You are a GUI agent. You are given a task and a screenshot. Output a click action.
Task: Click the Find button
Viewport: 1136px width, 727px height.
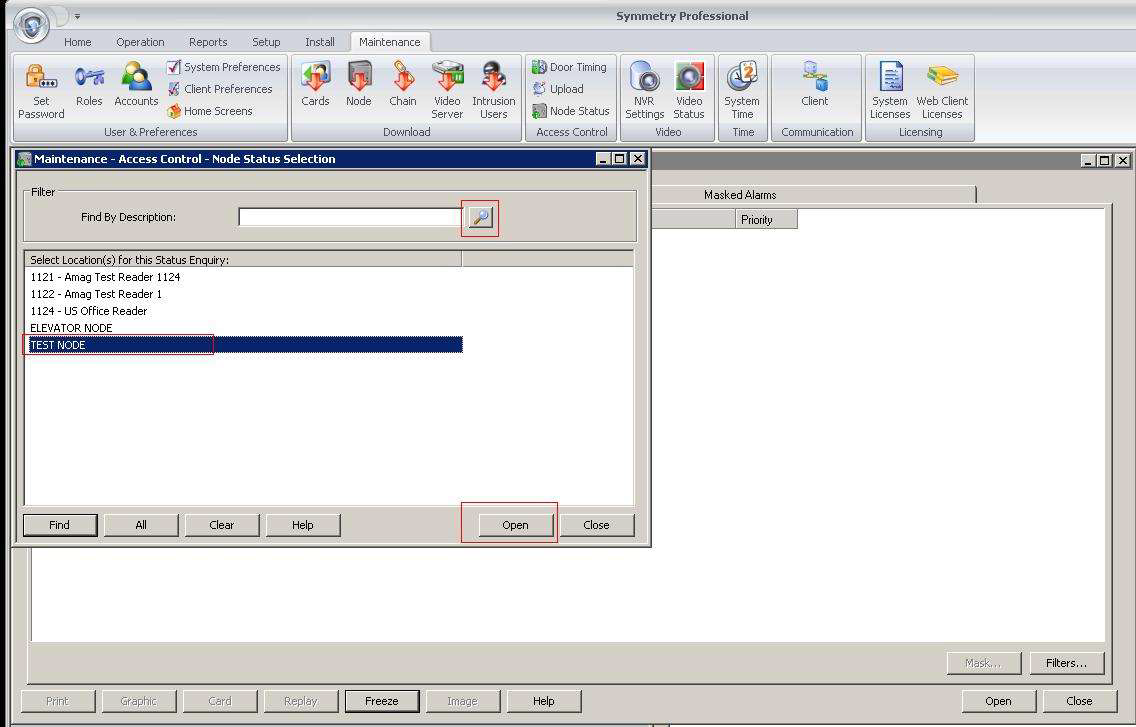click(59, 525)
